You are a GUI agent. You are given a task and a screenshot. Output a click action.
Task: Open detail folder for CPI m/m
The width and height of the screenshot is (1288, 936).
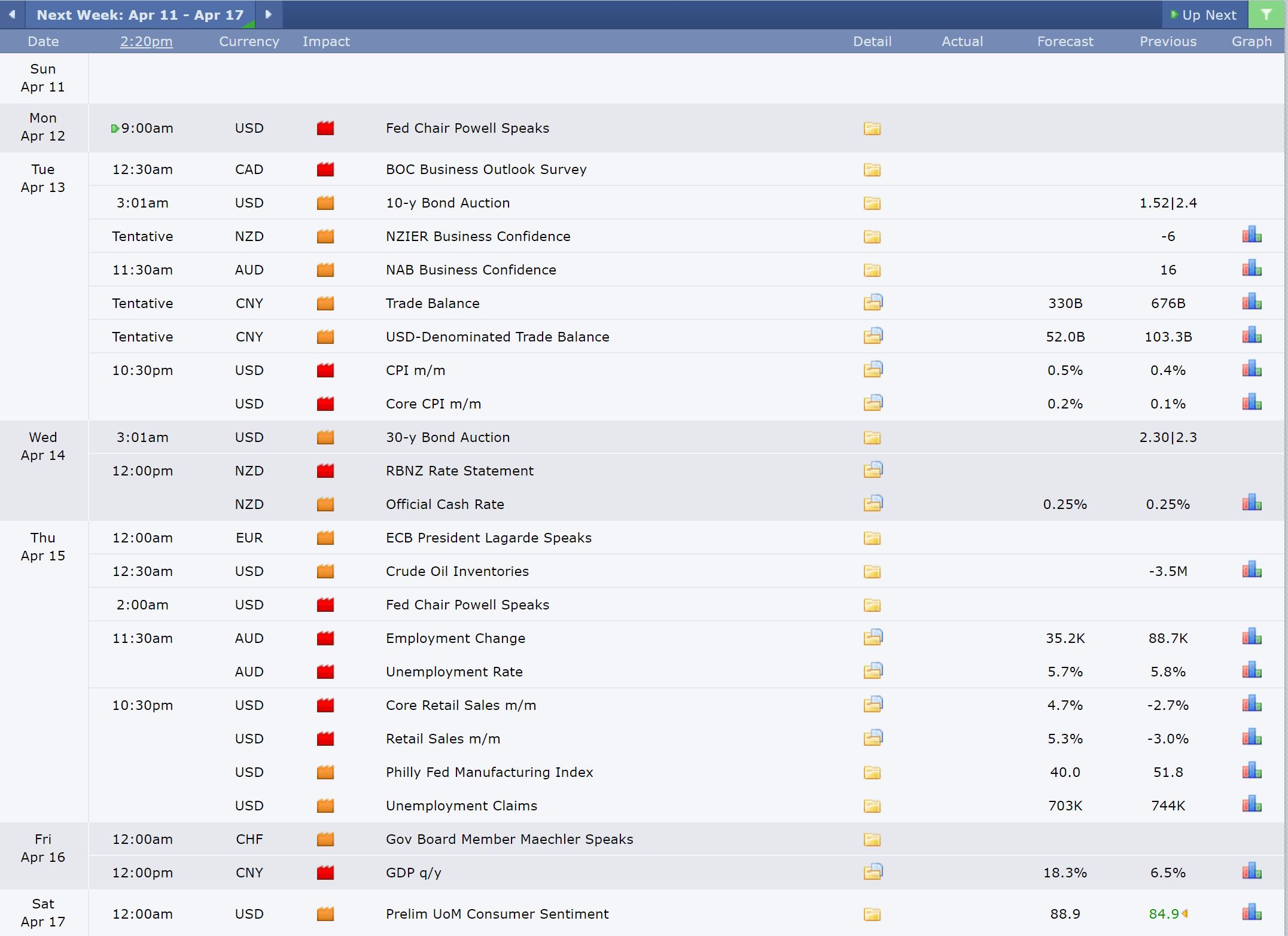(x=873, y=370)
